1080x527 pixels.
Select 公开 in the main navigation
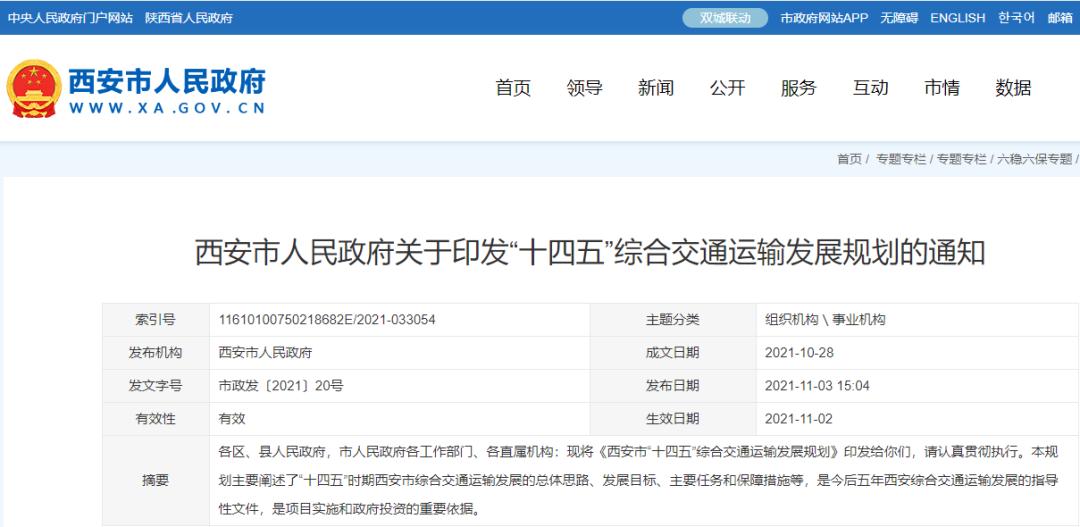(x=727, y=88)
